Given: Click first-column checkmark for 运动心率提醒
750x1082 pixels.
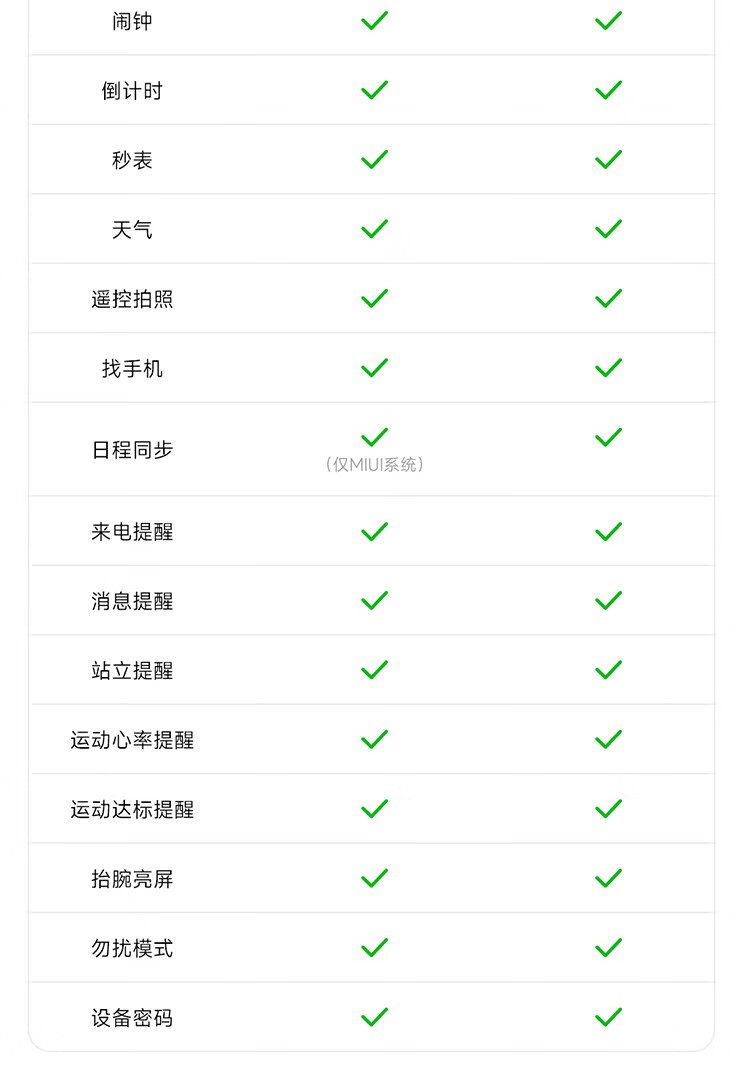Looking at the screenshot, I should coord(375,740).
